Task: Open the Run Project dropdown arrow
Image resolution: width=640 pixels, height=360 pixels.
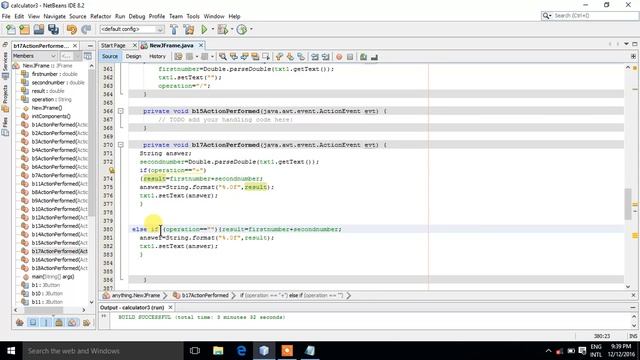Action: [x=212, y=29]
